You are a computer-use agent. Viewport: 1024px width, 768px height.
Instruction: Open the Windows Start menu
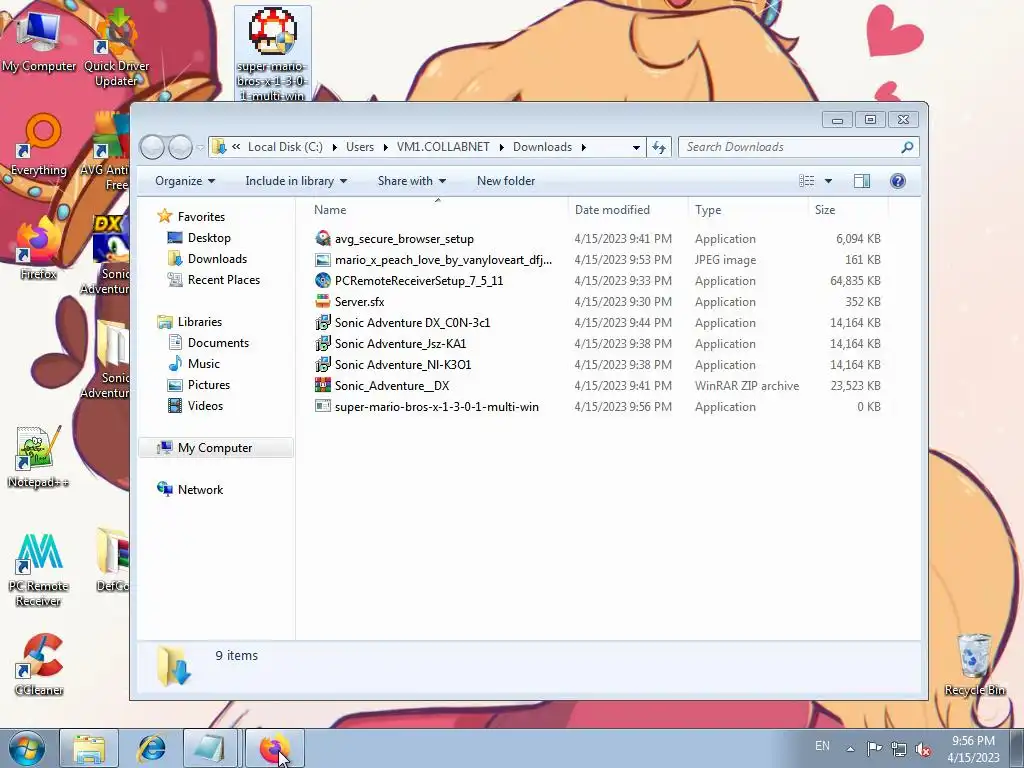coord(27,748)
